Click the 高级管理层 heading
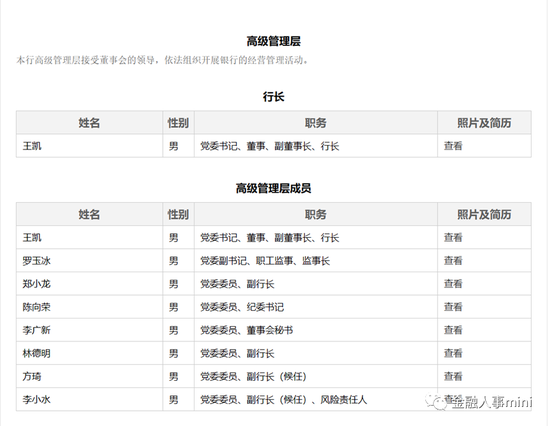This screenshot has height=426, width=550. point(273,41)
